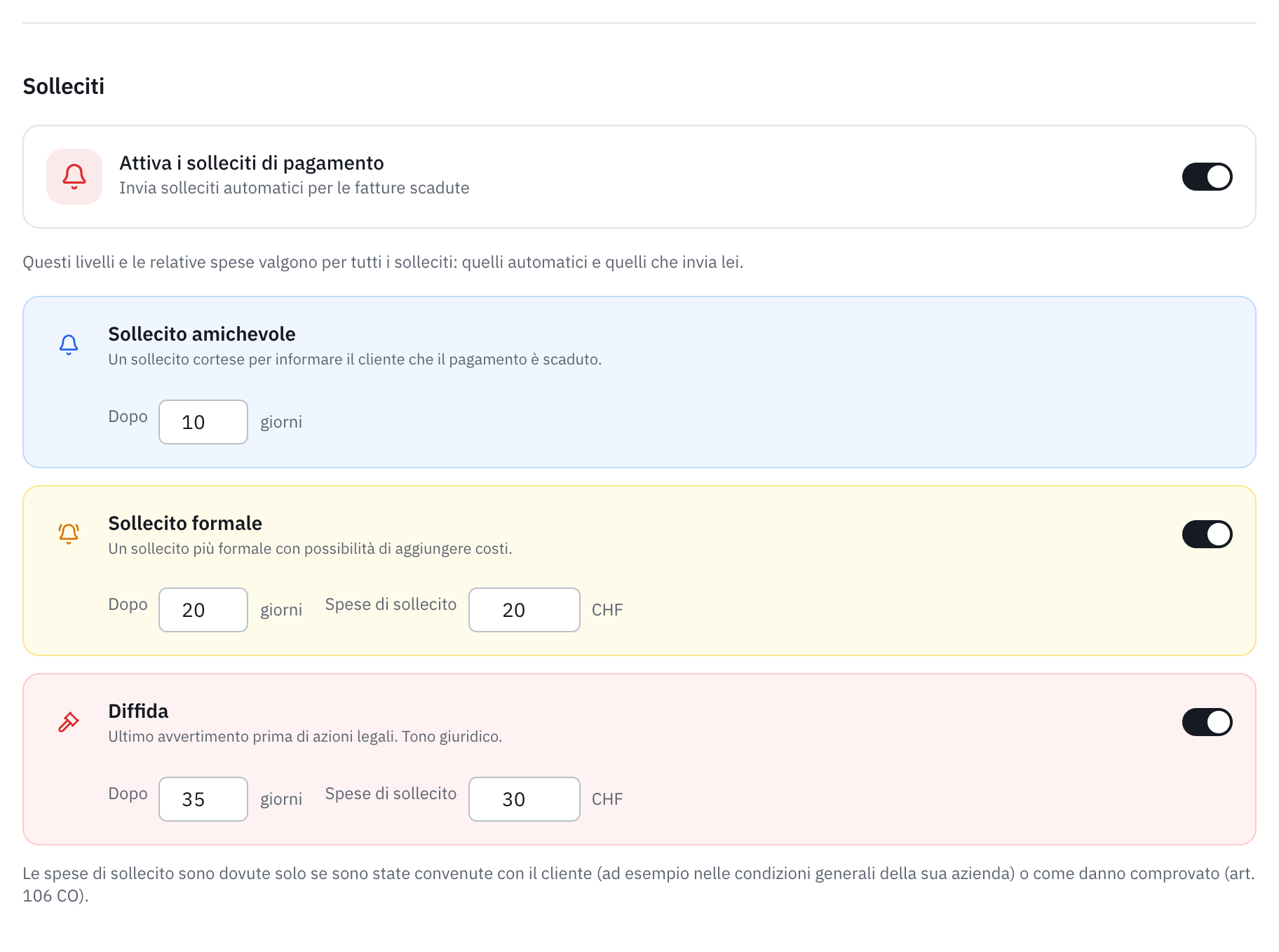Click the 'Questi livelli e le relative spese' note
Image resolution: width=1279 pixels, height=952 pixels.
click(383, 262)
